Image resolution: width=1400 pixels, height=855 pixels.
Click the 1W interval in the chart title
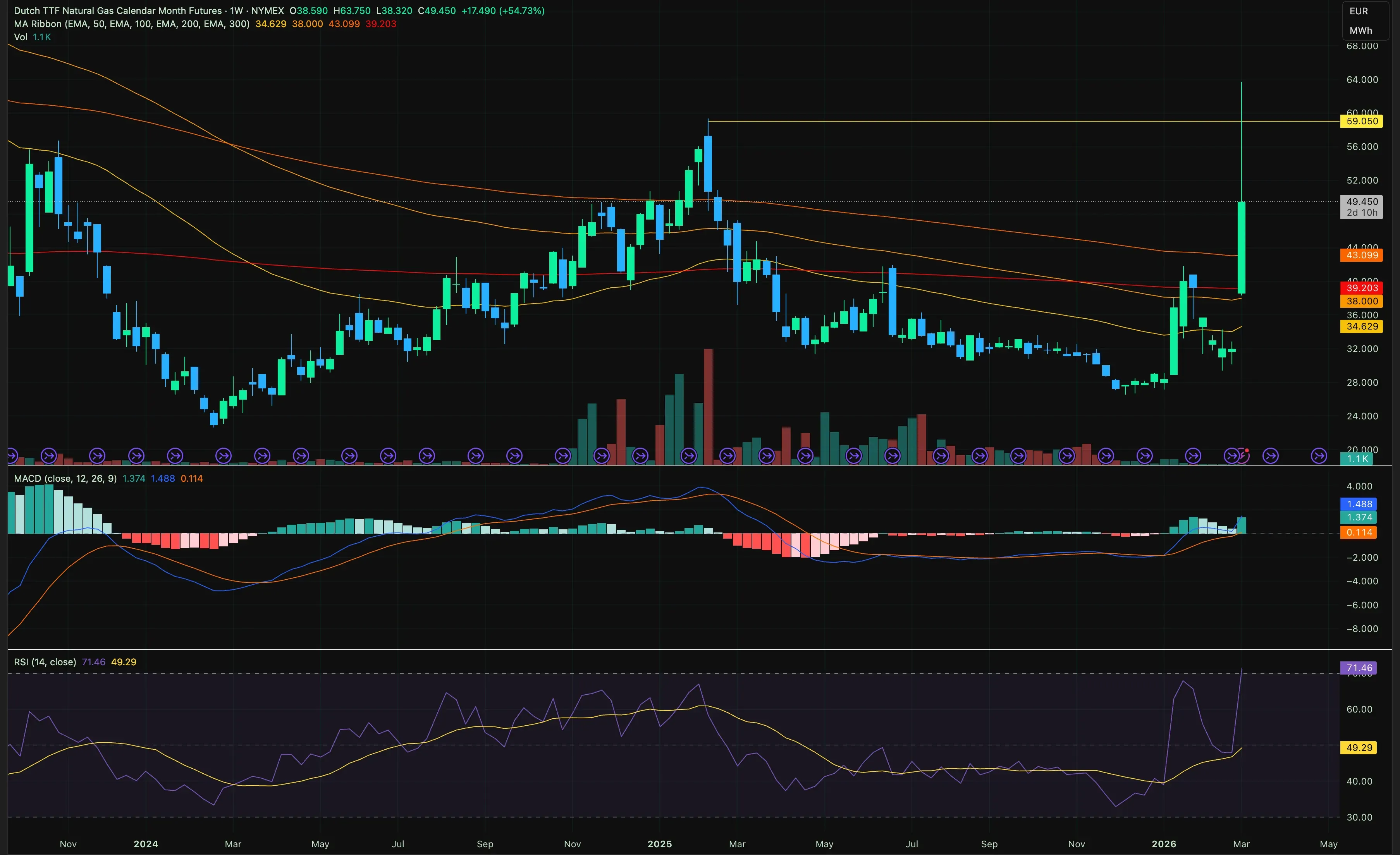point(236,10)
